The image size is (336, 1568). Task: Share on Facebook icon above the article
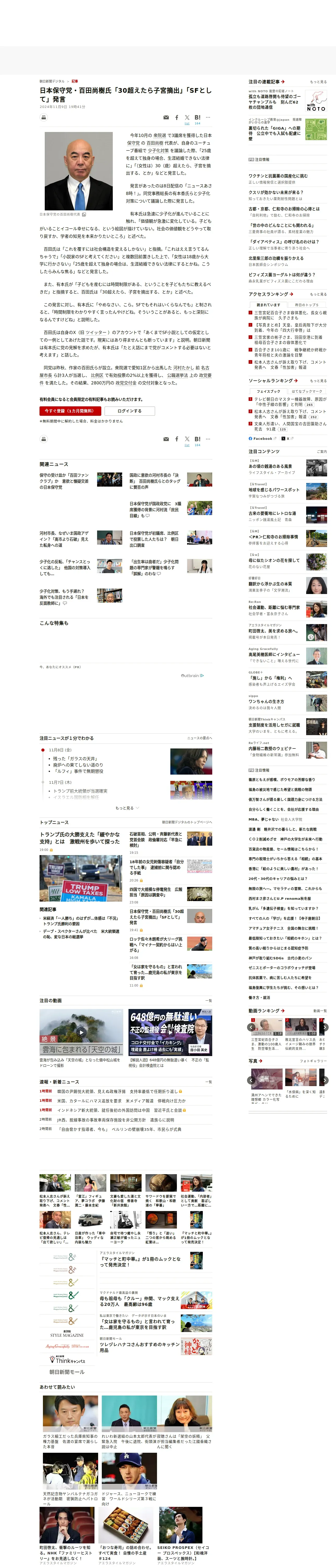[177, 118]
